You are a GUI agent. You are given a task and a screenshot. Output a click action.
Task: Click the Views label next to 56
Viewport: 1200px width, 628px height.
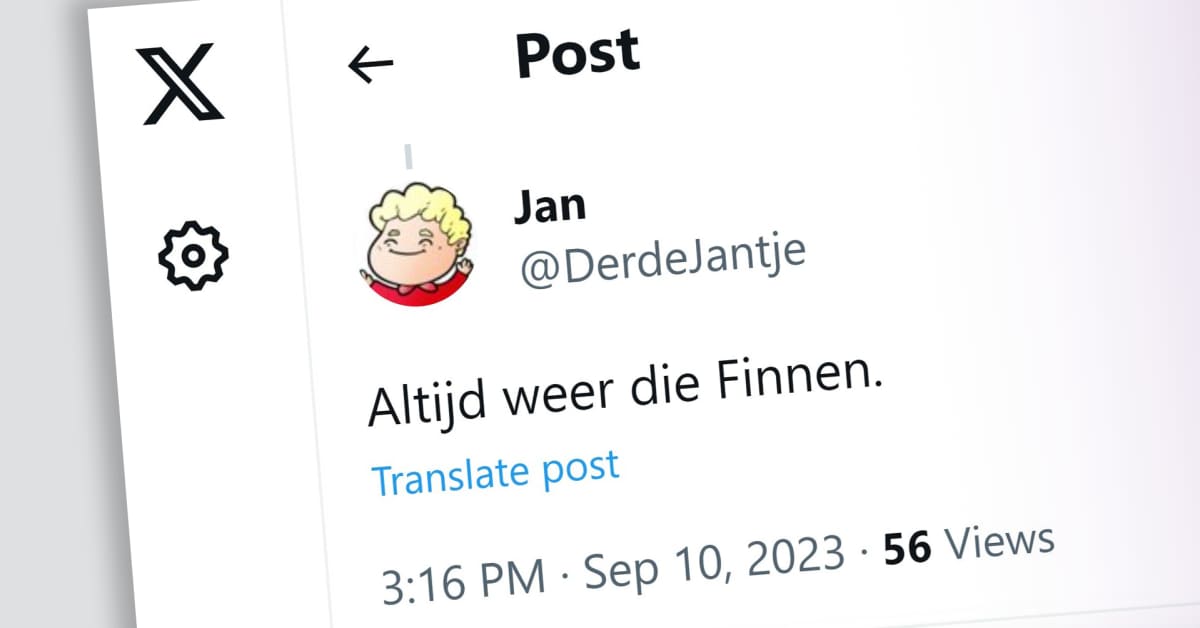pos(999,540)
